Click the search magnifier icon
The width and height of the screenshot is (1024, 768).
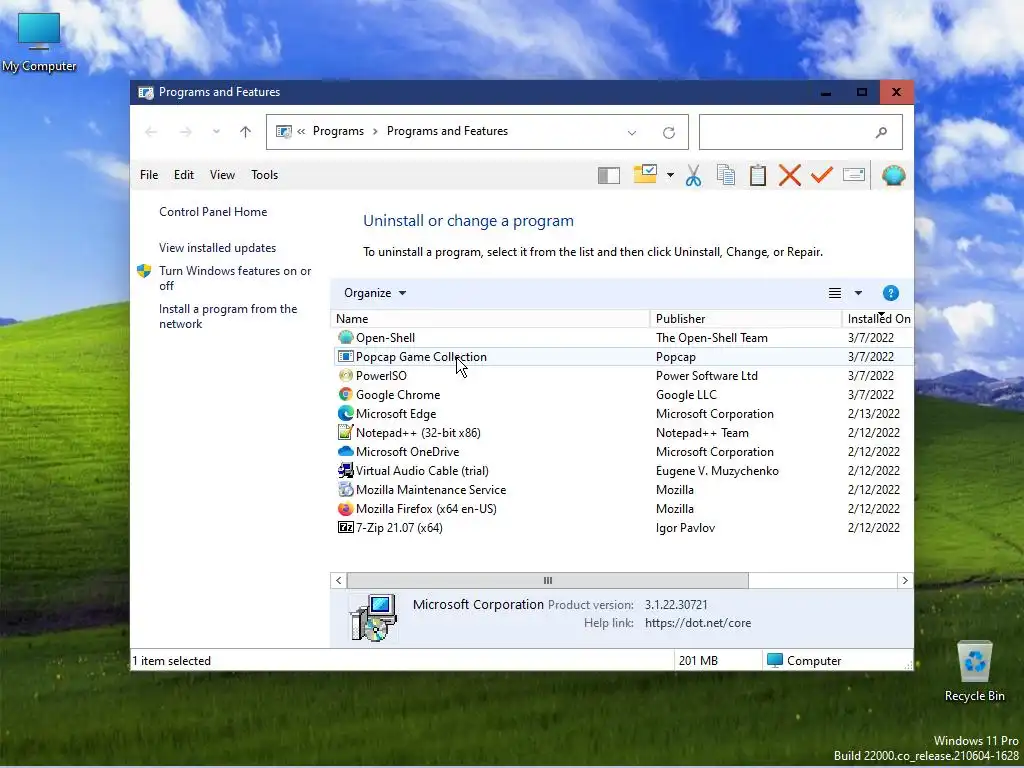point(882,133)
